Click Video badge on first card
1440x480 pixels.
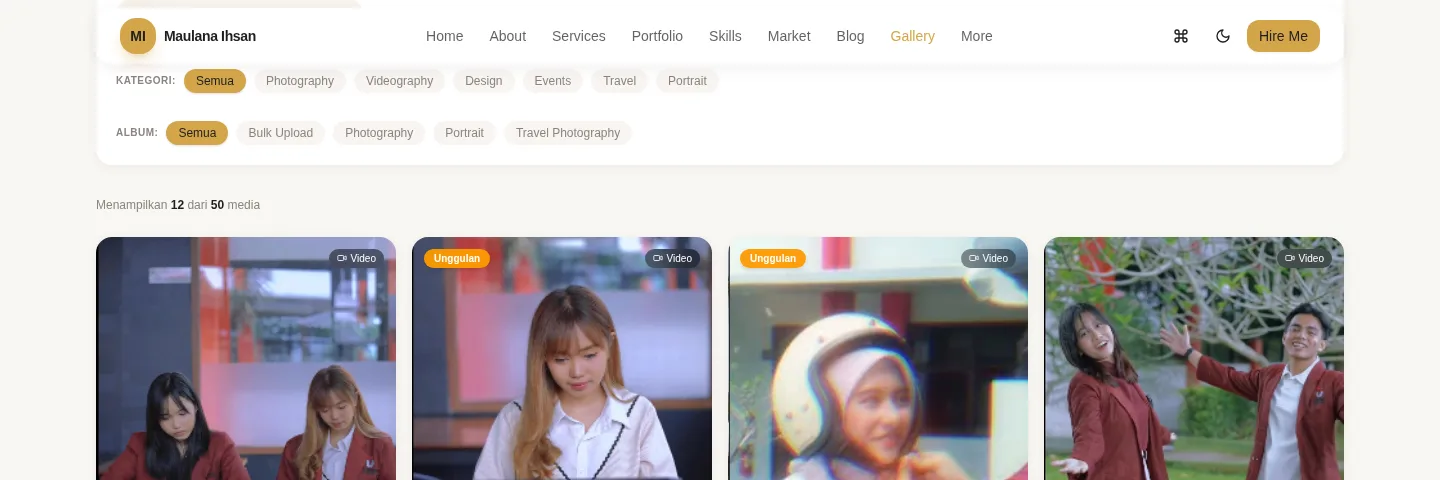click(x=356, y=258)
